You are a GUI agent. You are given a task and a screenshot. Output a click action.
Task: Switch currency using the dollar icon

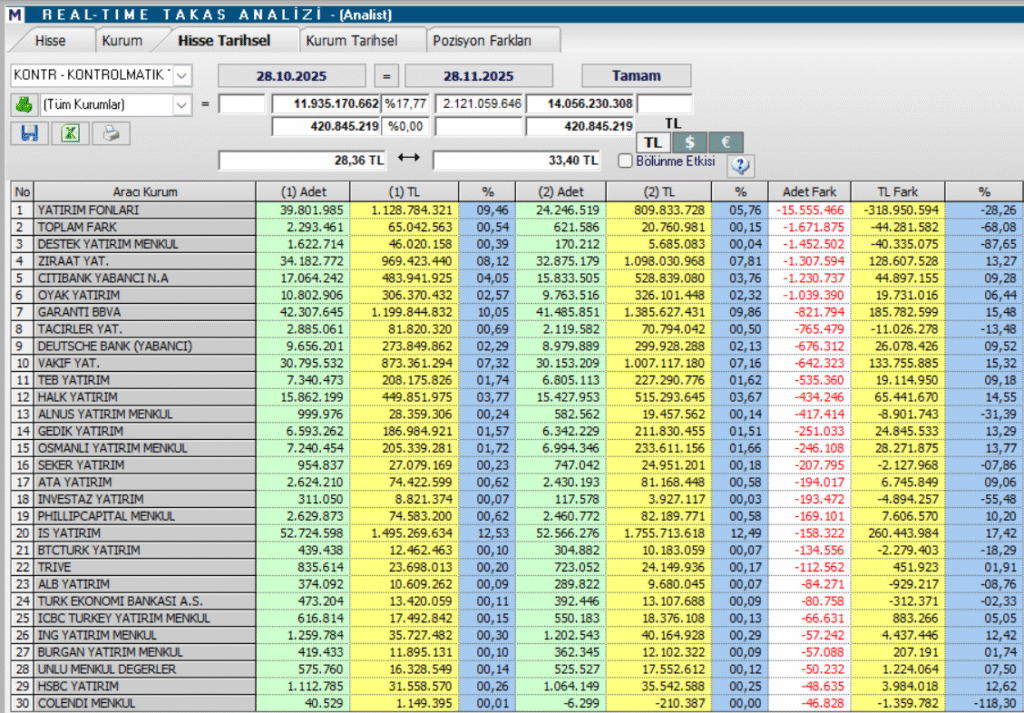point(689,142)
